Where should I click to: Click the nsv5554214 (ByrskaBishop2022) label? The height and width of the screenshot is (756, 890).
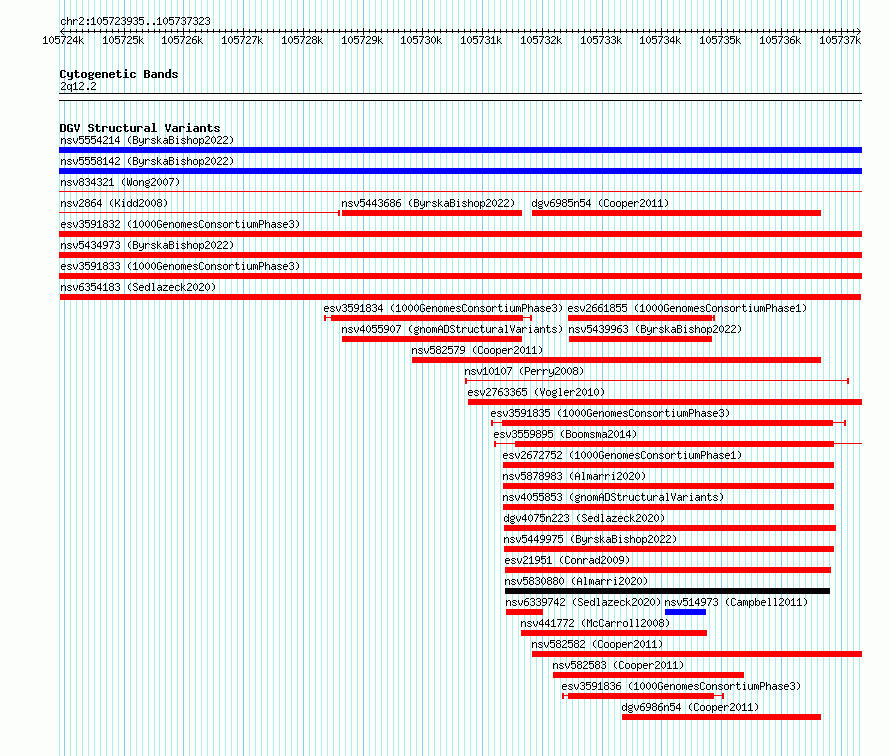click(147, 140)
